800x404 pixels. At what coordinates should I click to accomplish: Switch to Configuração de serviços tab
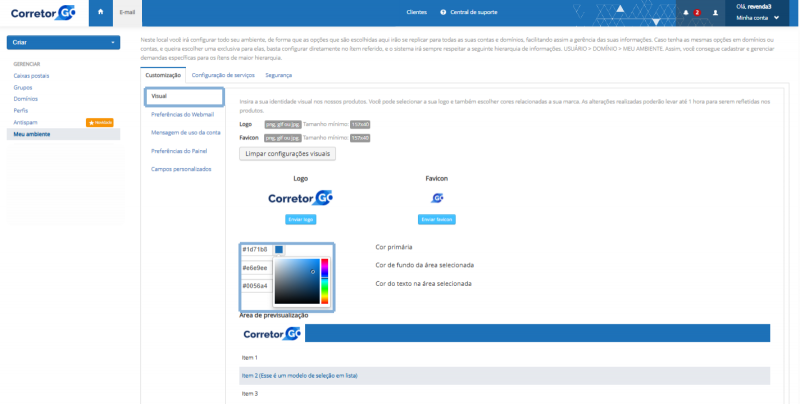(x=223, y=75)
